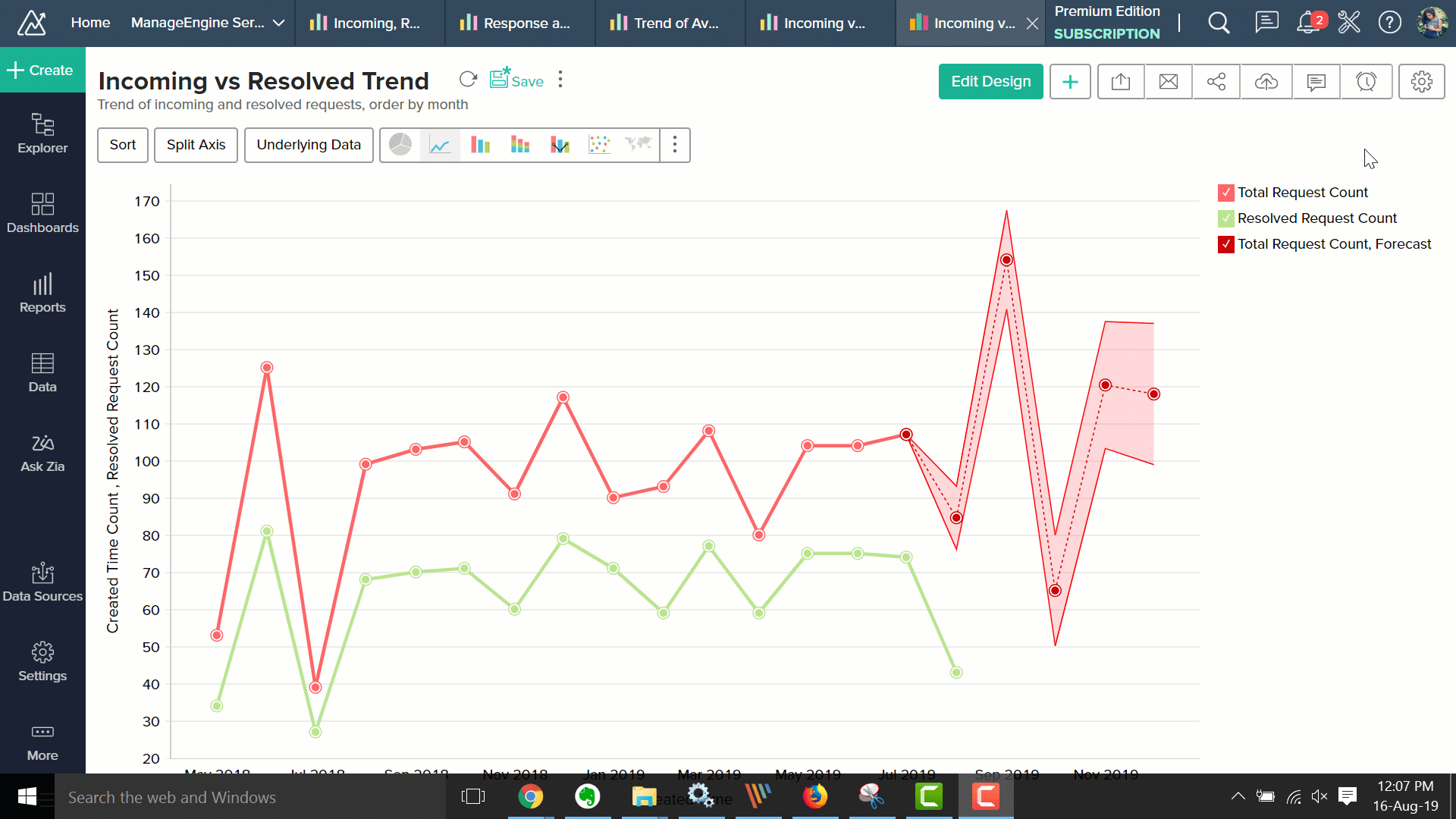Toggle the Resolved Request Count legend checkbox

pyautogui.click(x=1225, y=218)
